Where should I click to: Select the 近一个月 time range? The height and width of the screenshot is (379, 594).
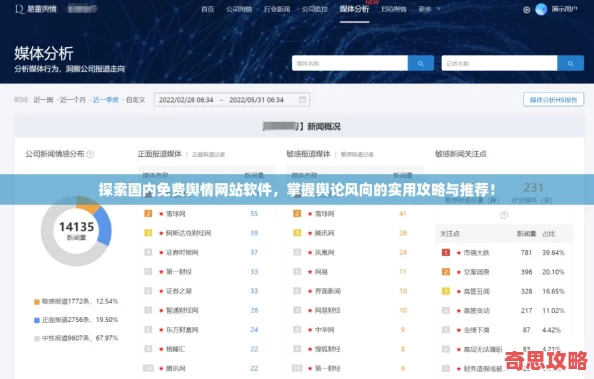click(x=73, y=100)
